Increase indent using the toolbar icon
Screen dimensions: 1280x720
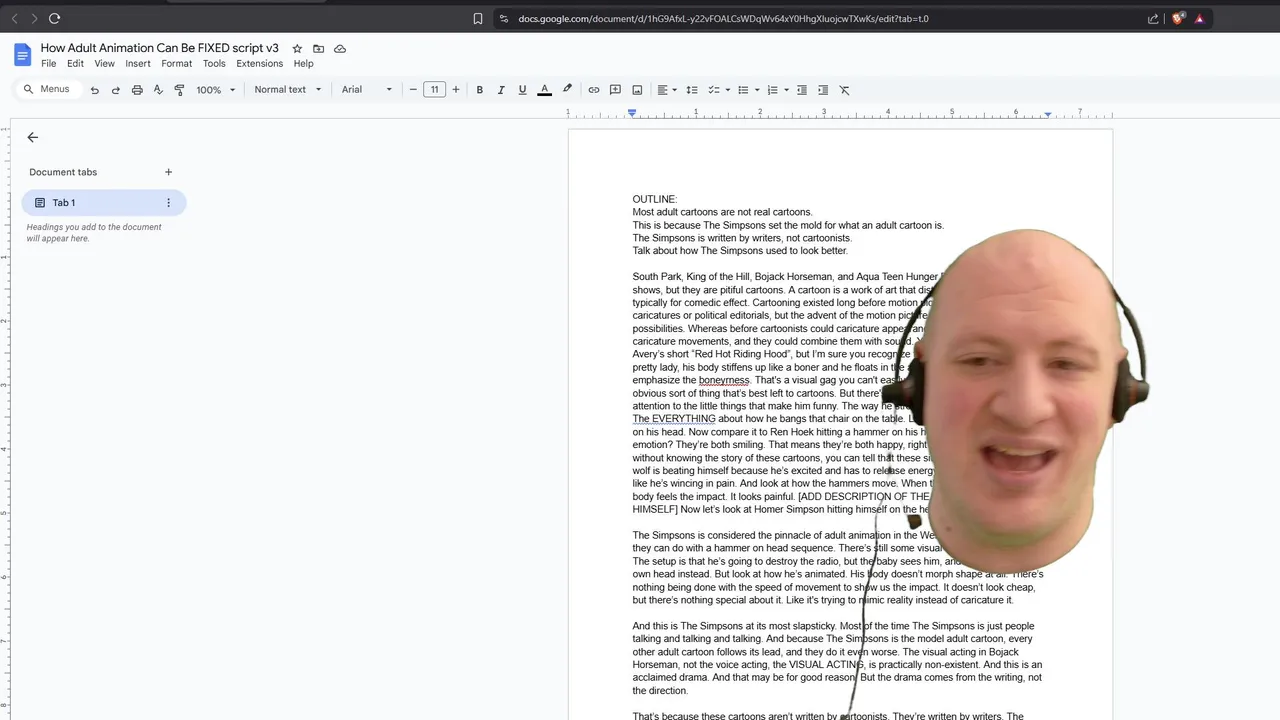823,90
